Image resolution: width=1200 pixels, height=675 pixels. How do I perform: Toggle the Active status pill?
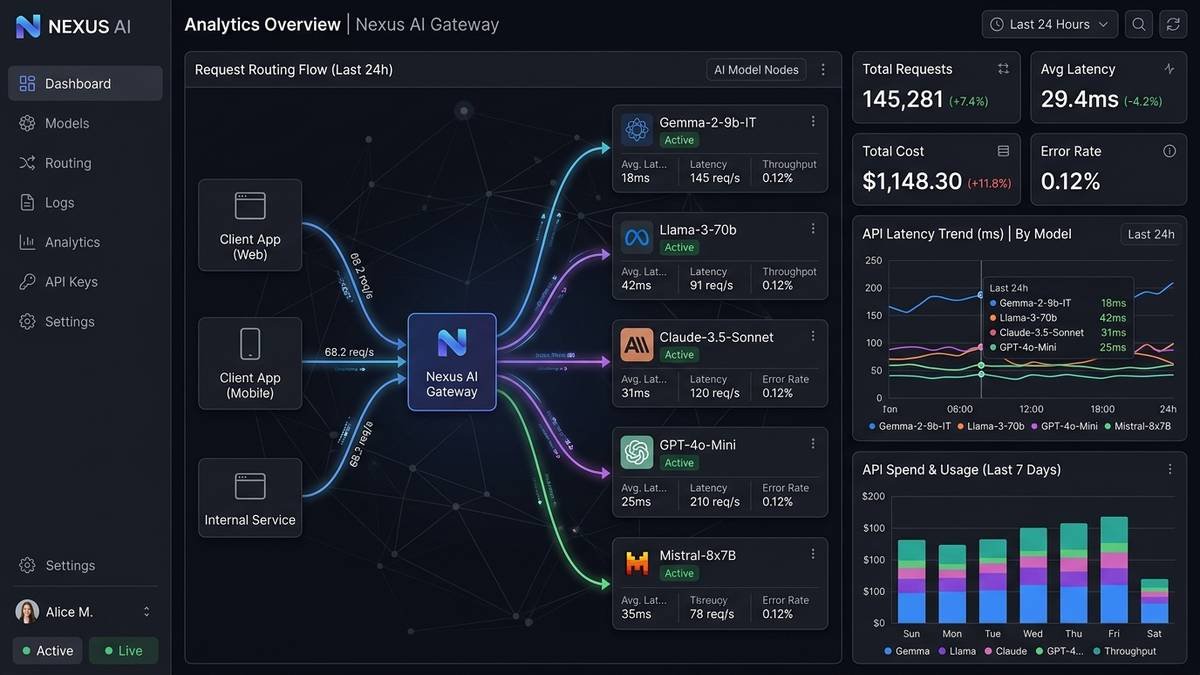48,651
